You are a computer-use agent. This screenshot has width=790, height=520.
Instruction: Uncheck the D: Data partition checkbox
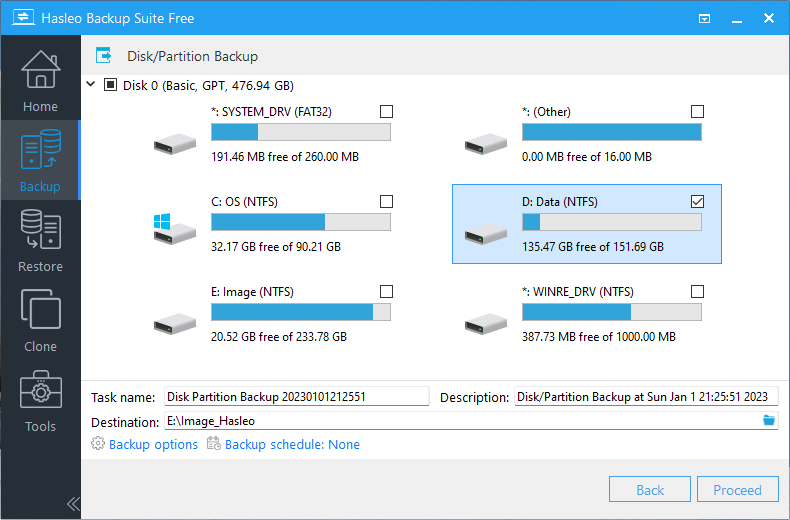coord(698,202)
